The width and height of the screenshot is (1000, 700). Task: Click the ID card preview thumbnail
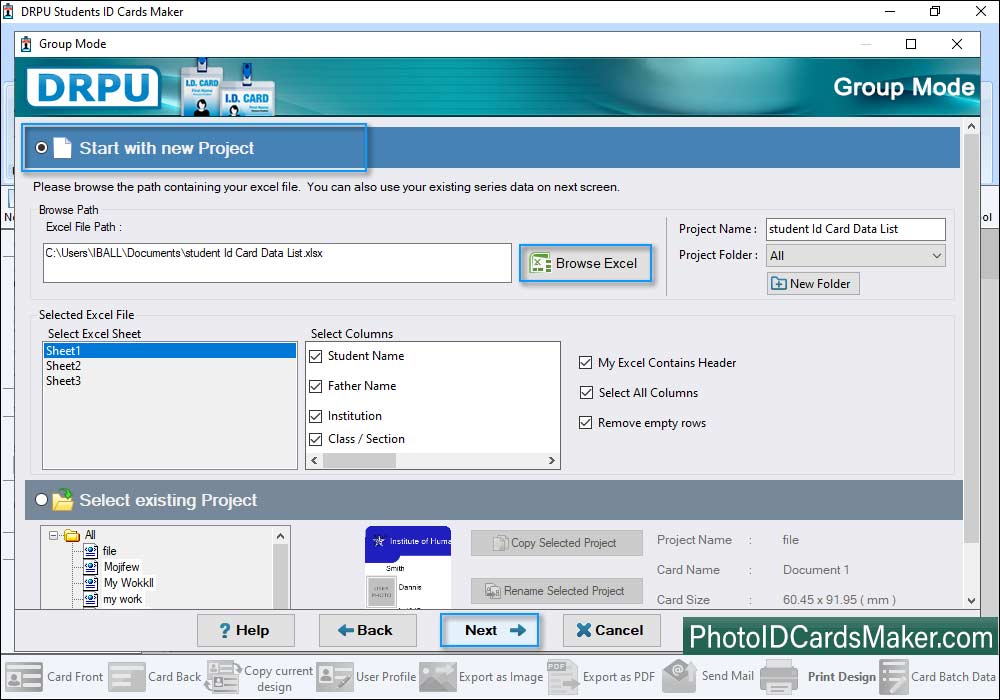pos(408,566)
